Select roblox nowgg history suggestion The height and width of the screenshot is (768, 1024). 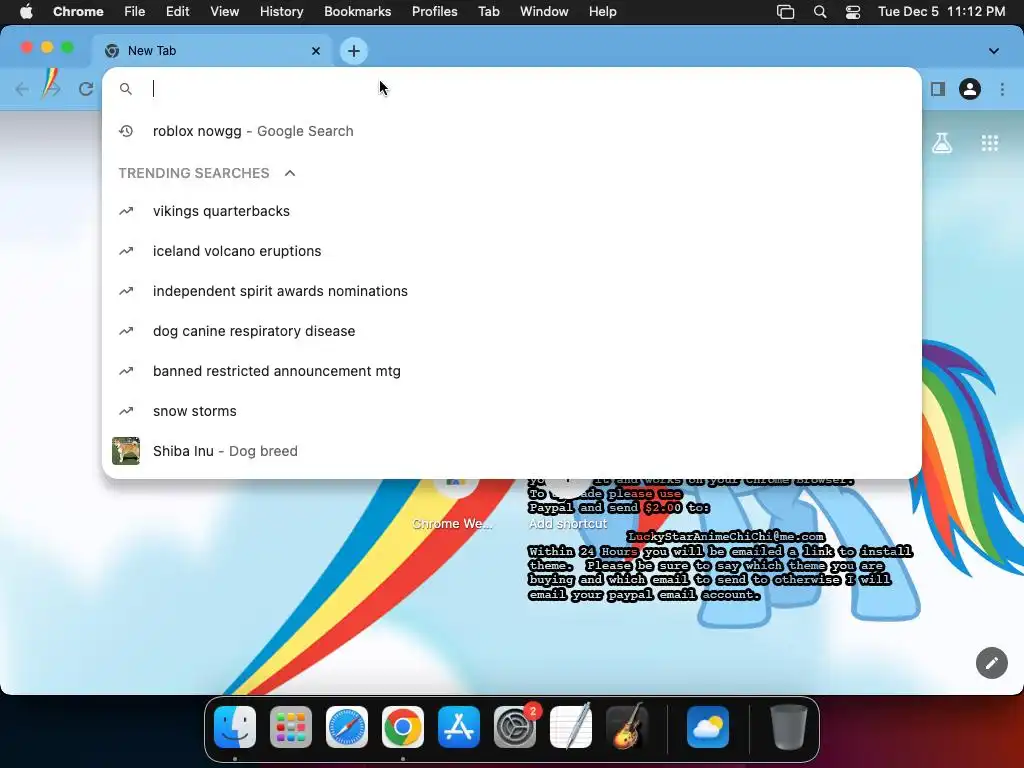[x=512, y=131]
